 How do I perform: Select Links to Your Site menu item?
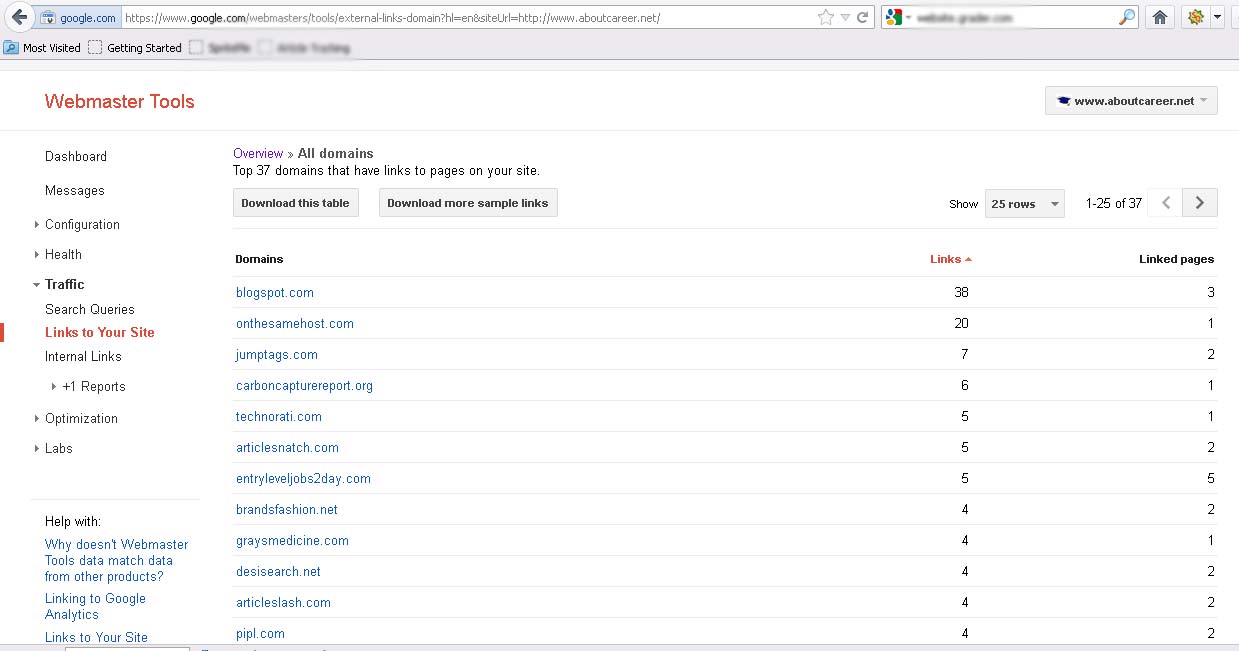click(100, 332)
